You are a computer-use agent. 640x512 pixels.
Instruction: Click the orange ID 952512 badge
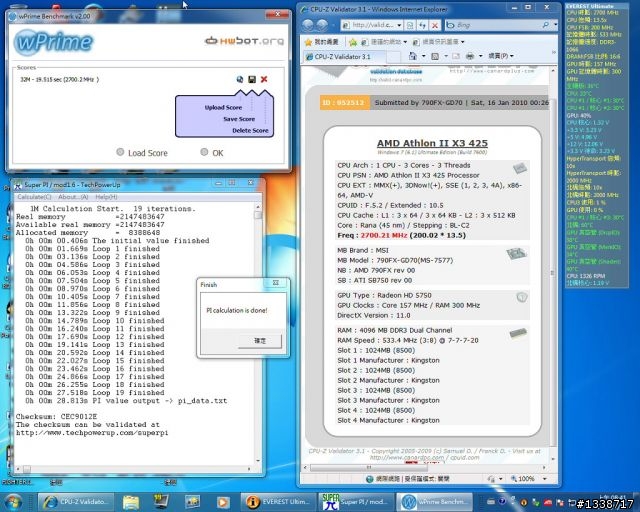[x=344, y=102]
